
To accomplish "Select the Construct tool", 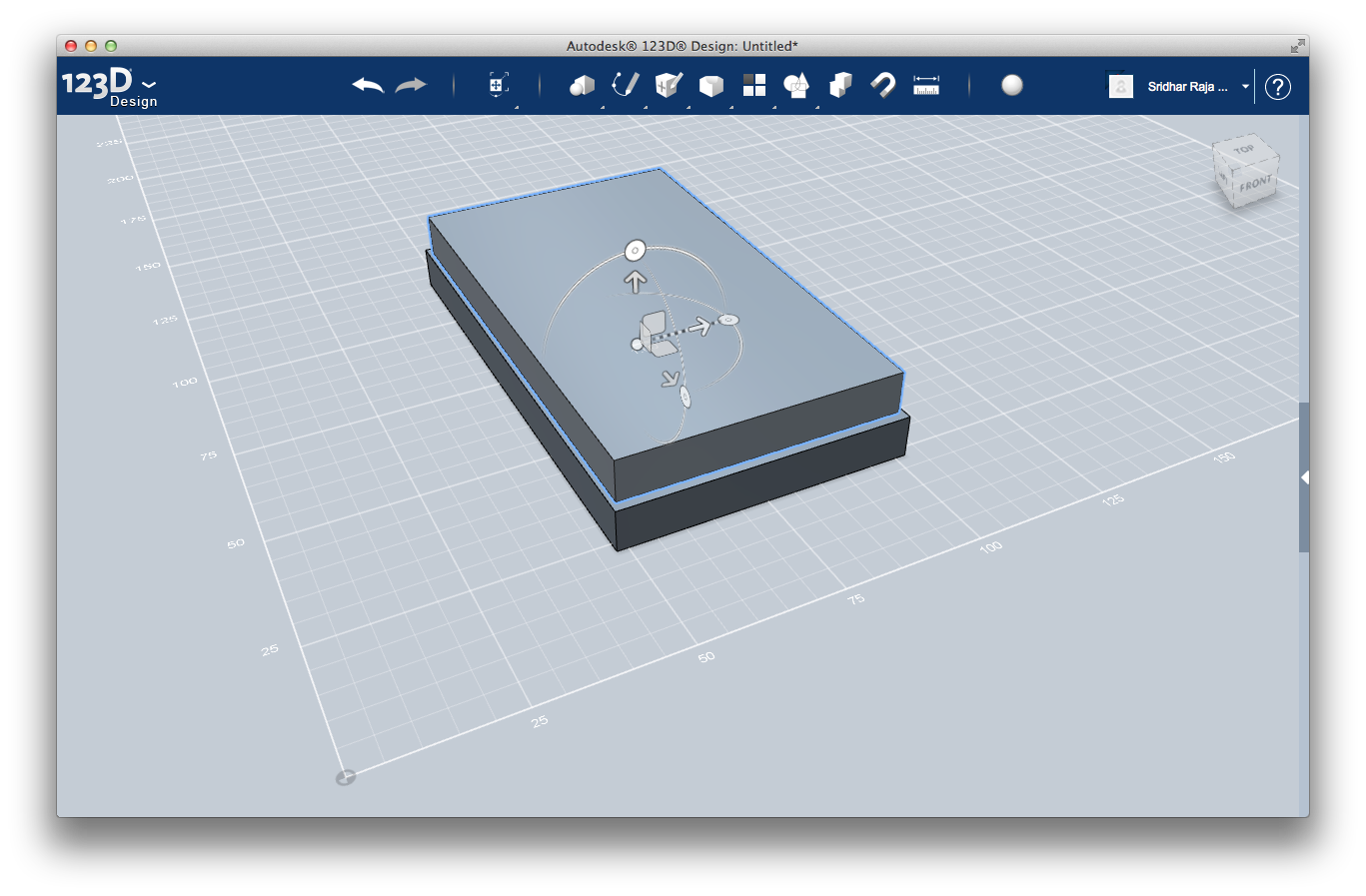I will point(669,85).
